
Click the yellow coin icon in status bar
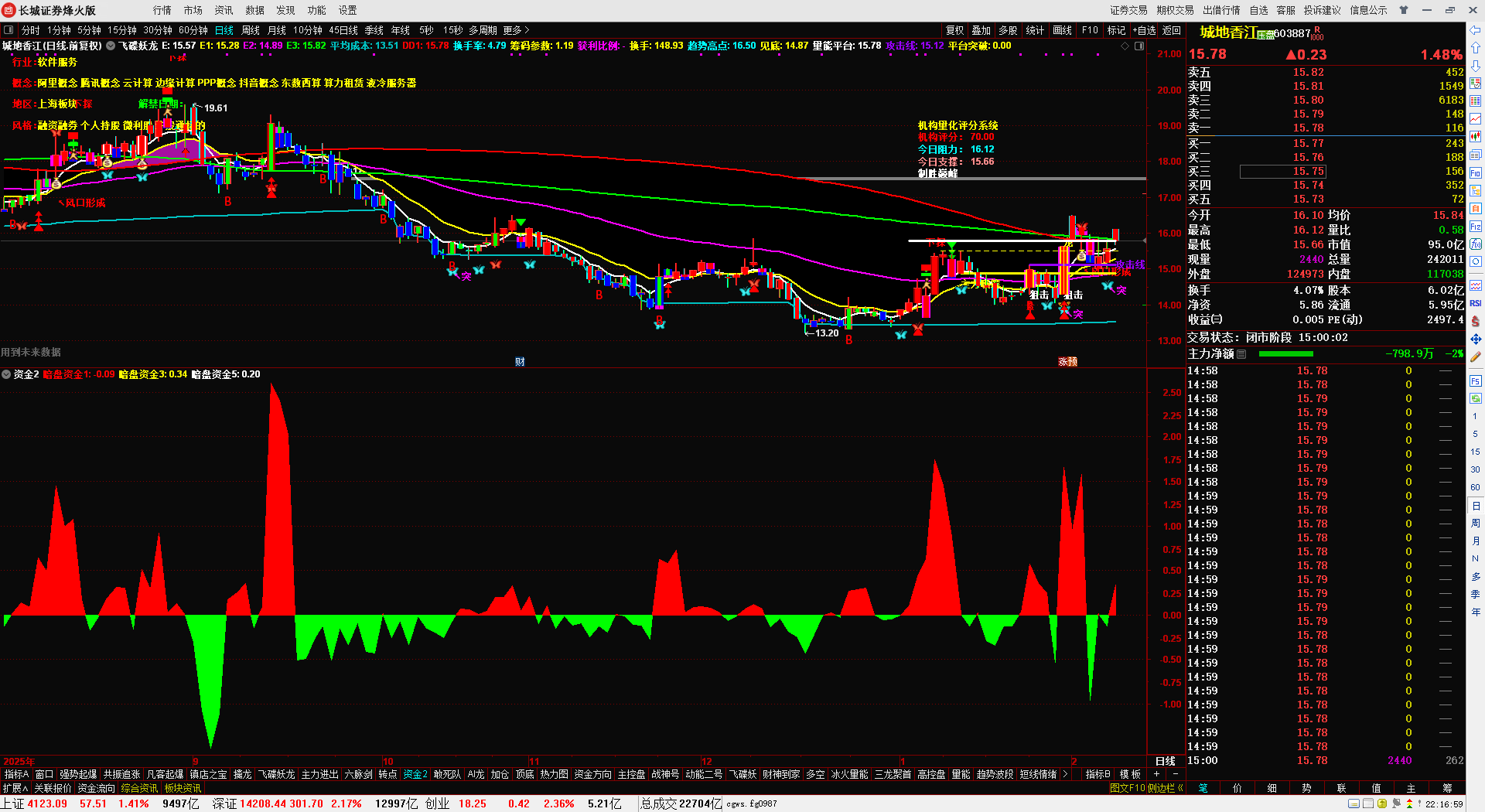coord(1382,804)
